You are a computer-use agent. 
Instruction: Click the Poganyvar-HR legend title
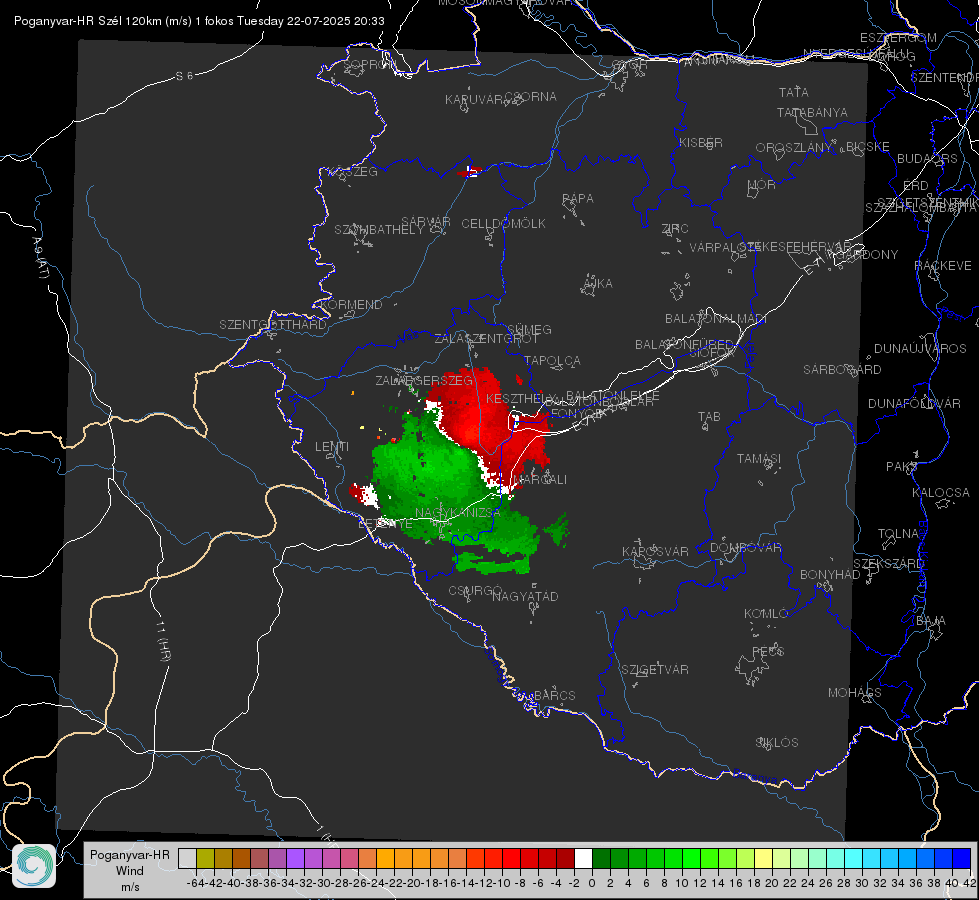coord(130,854)
